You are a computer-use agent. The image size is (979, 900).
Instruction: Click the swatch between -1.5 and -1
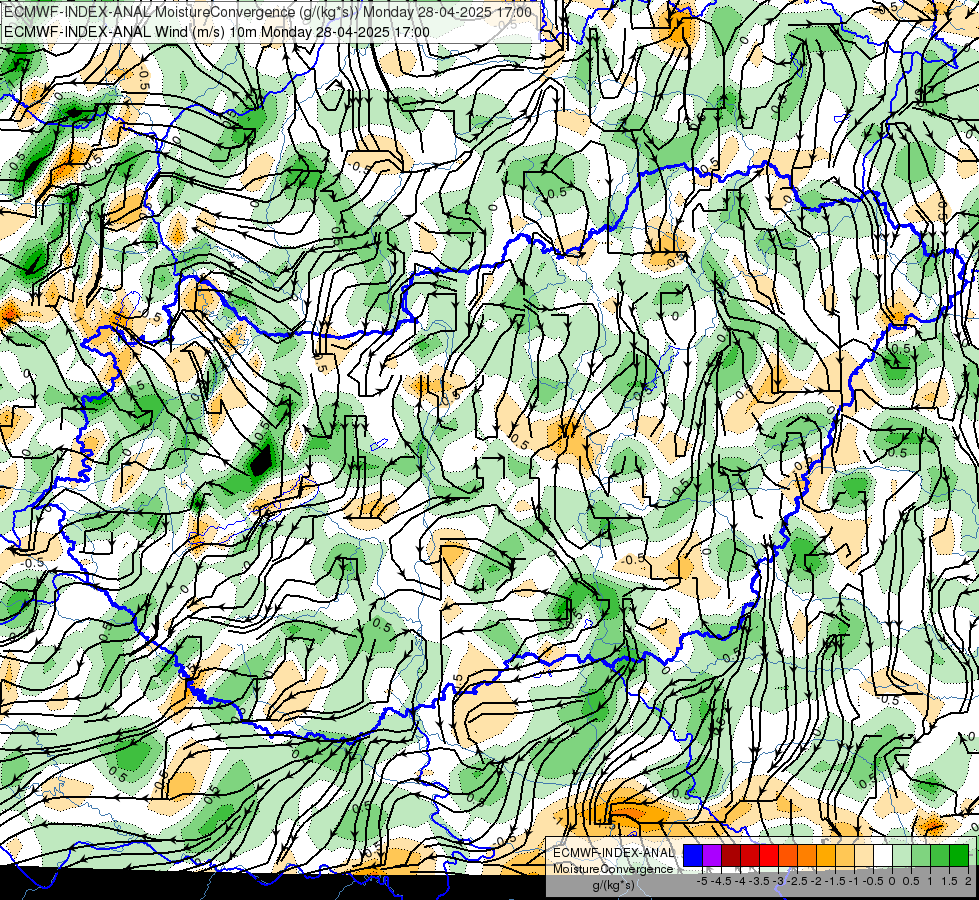click(845, 856)
